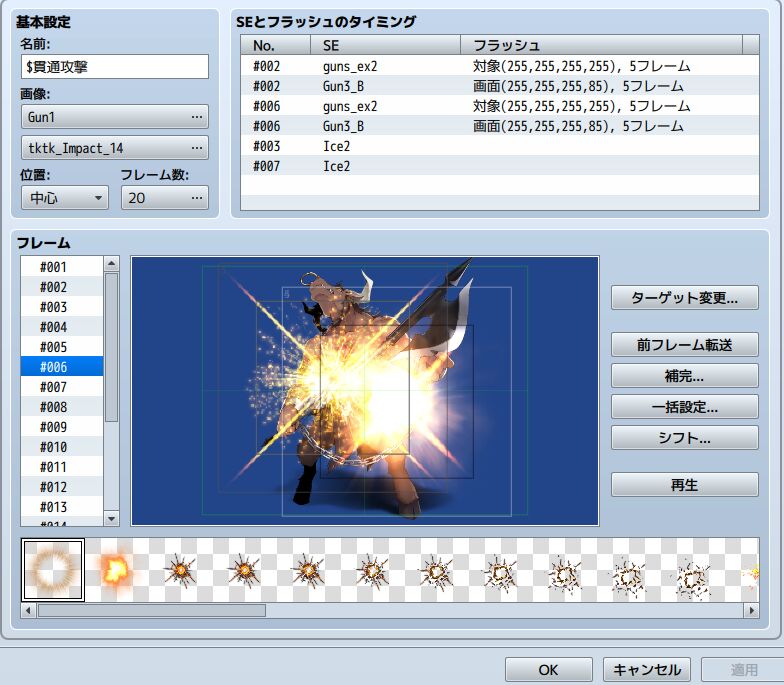Click the キャンセル button
Image resolution: width=784 pixels, height=685 pixels.
(647, 670)
